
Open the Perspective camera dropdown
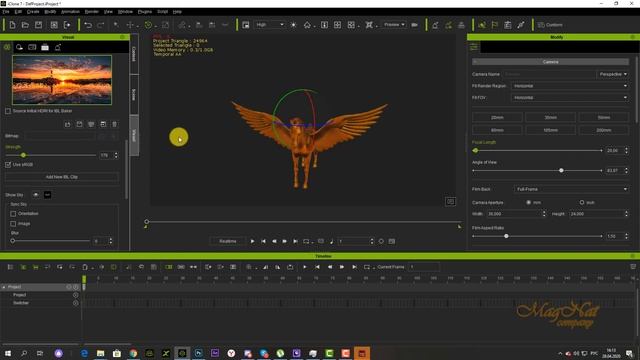(x=613, y=74)
